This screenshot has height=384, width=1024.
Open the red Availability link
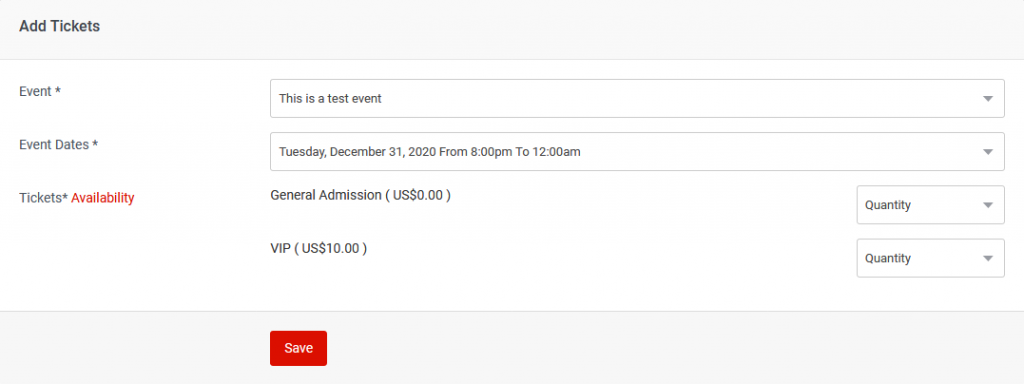(x=103, y=198)
